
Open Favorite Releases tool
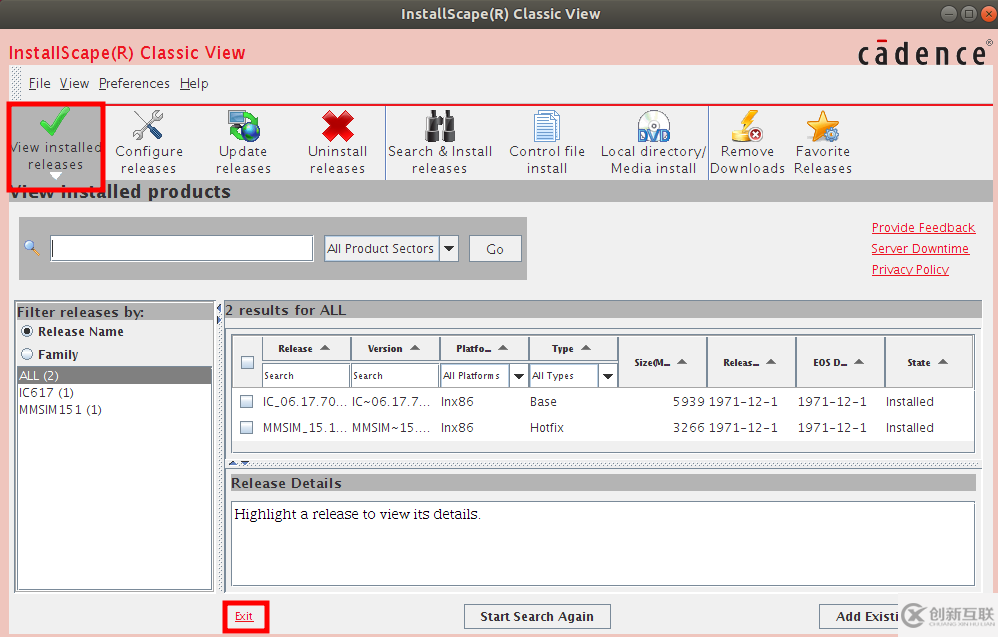click(x=822, y=143)
